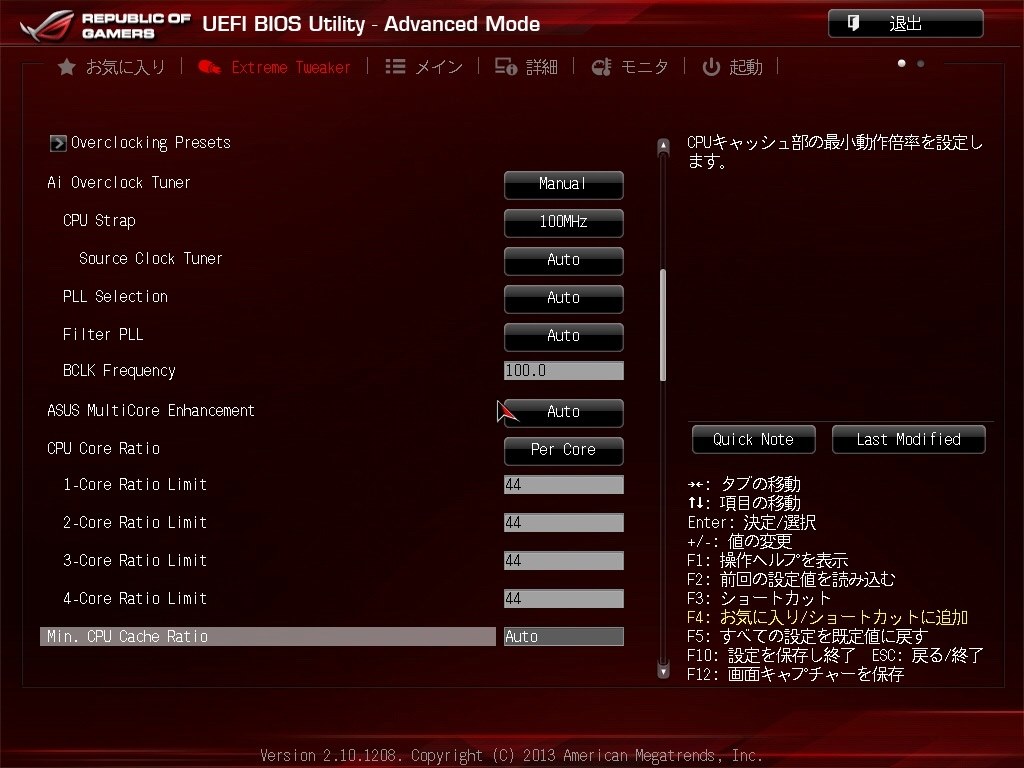Click the F10 設定を保存し終了 hint
Screen dimensions: 1024x768
(x=771, y=655)
